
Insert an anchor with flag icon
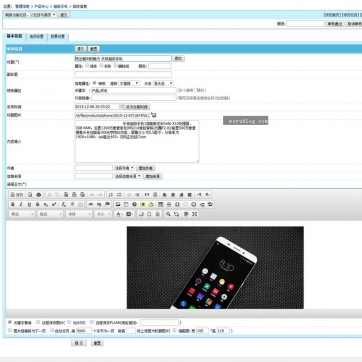[107, 204]
